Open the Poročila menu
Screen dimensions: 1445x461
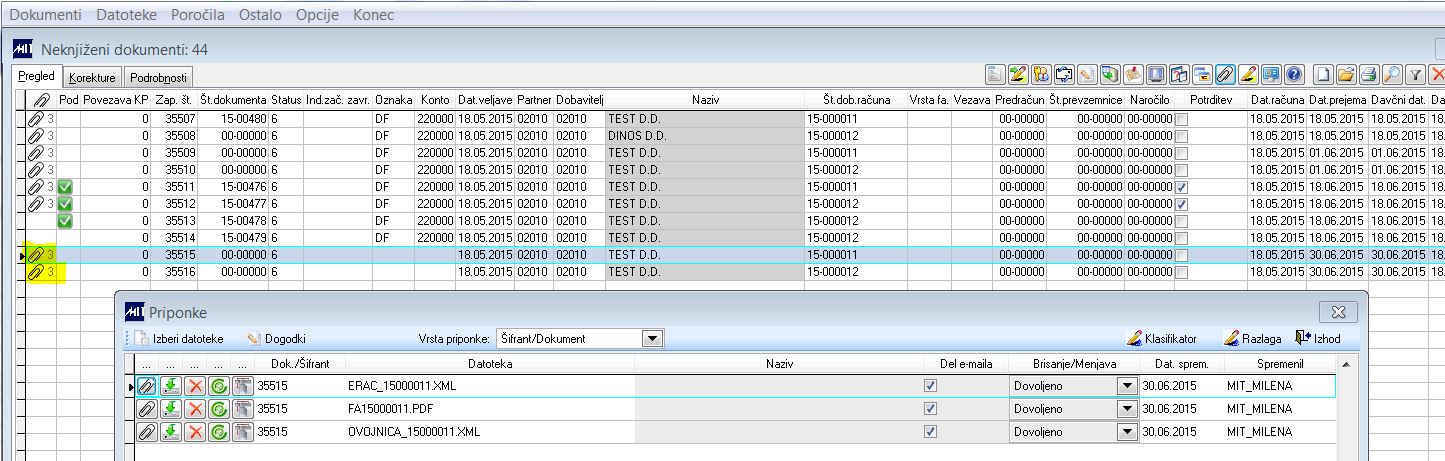(x=196, y=15)
